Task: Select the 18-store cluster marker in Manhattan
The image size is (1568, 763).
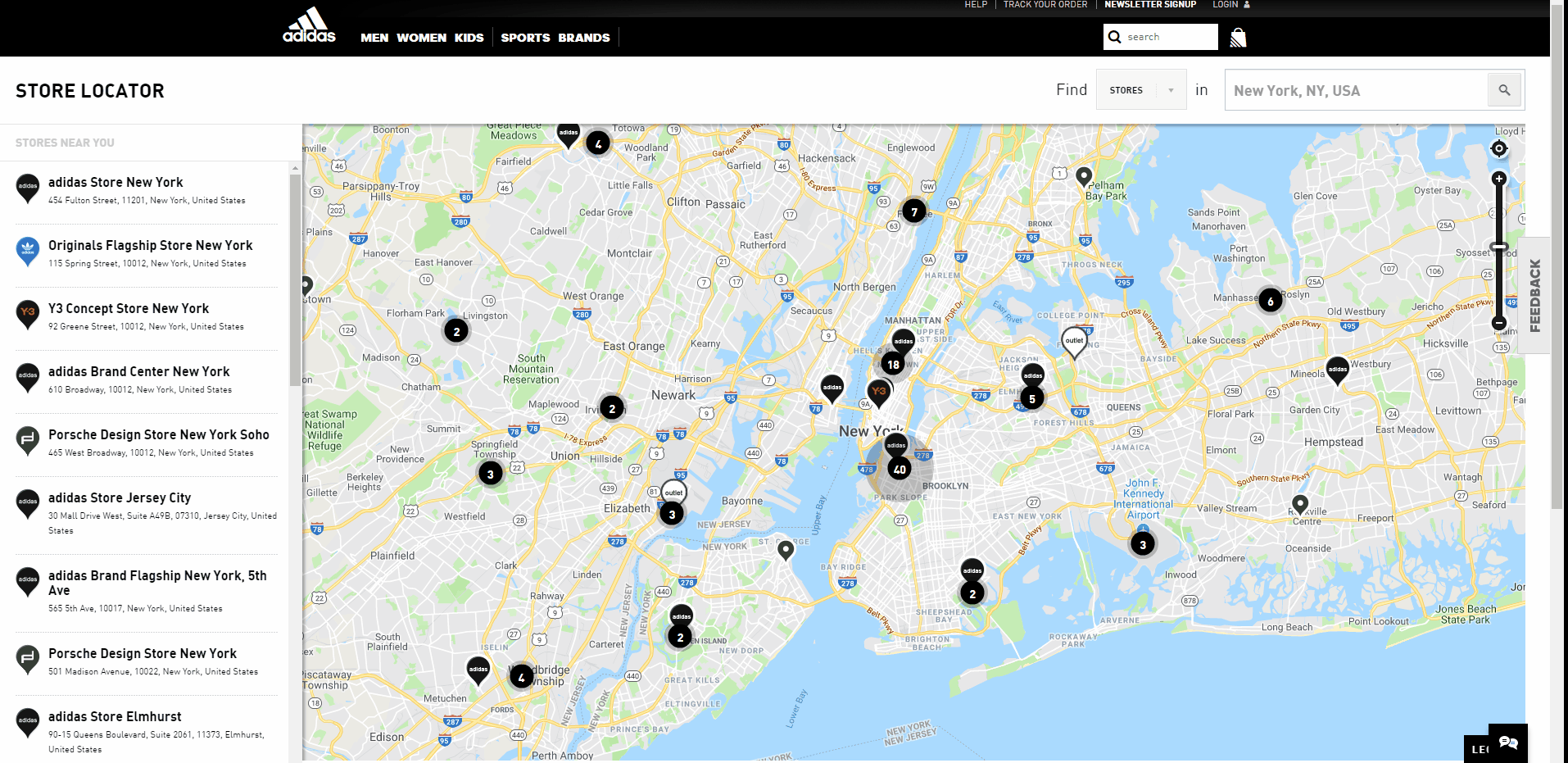Action: (x=893, y=365)
